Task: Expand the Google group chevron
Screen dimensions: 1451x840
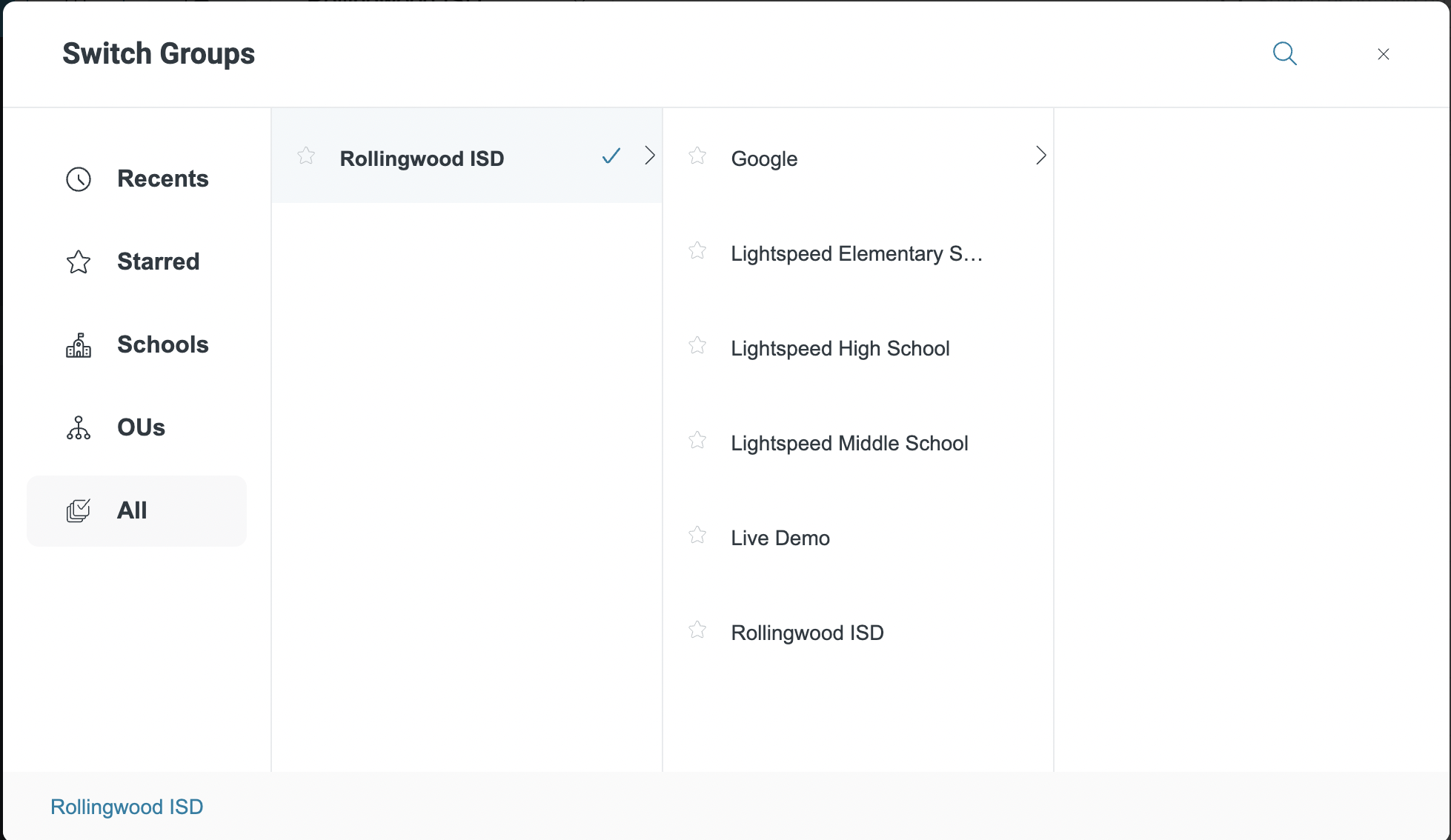Action: pos(1040,156)
